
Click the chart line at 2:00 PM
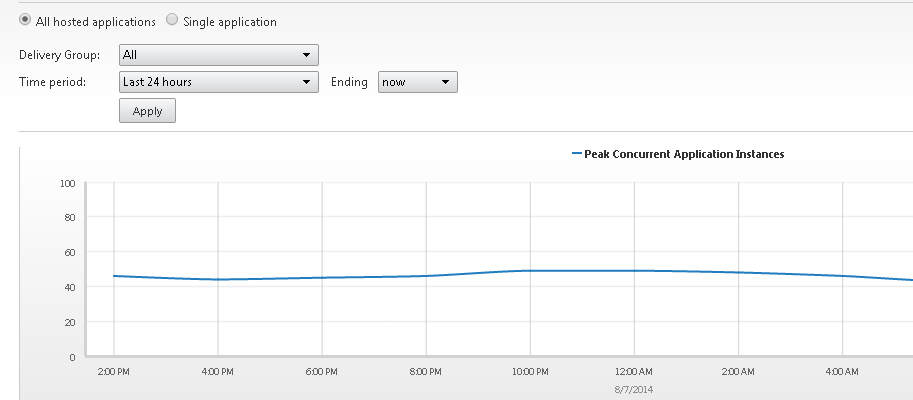(x=114, y=276)
